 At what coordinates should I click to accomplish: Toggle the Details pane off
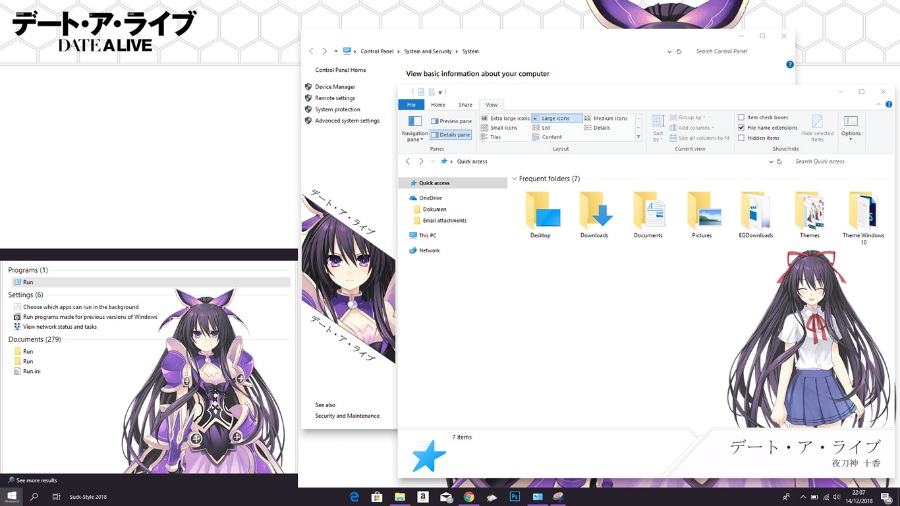451,135
